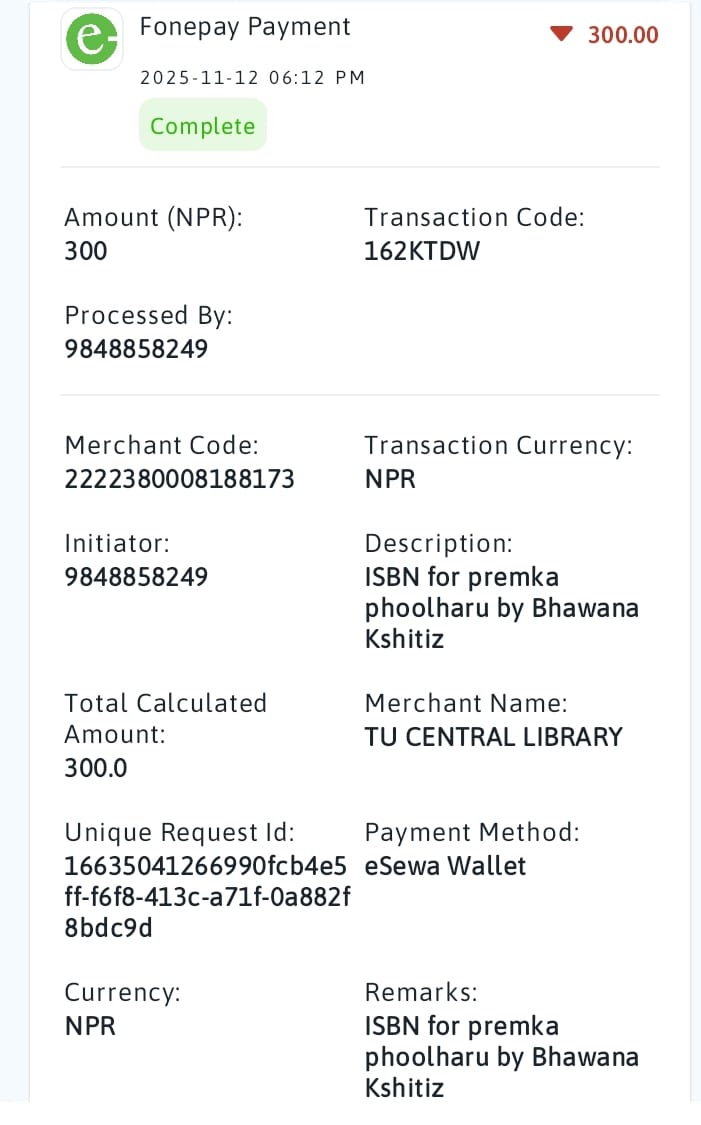This screenshot has width=701, height=1125.
Task: Tap the 300.00 amount at top right
Action: [623, 35]
